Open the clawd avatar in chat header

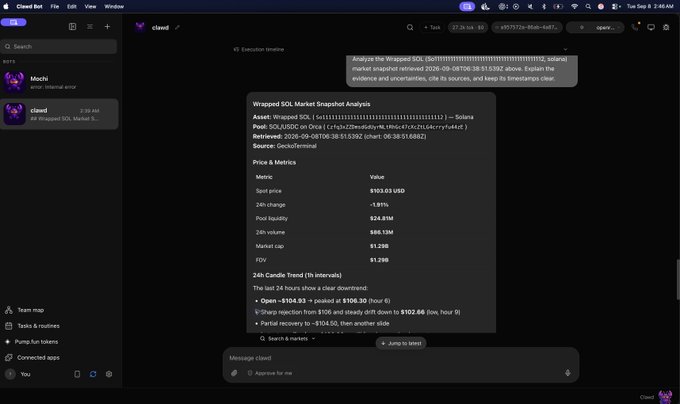[140, 27]
